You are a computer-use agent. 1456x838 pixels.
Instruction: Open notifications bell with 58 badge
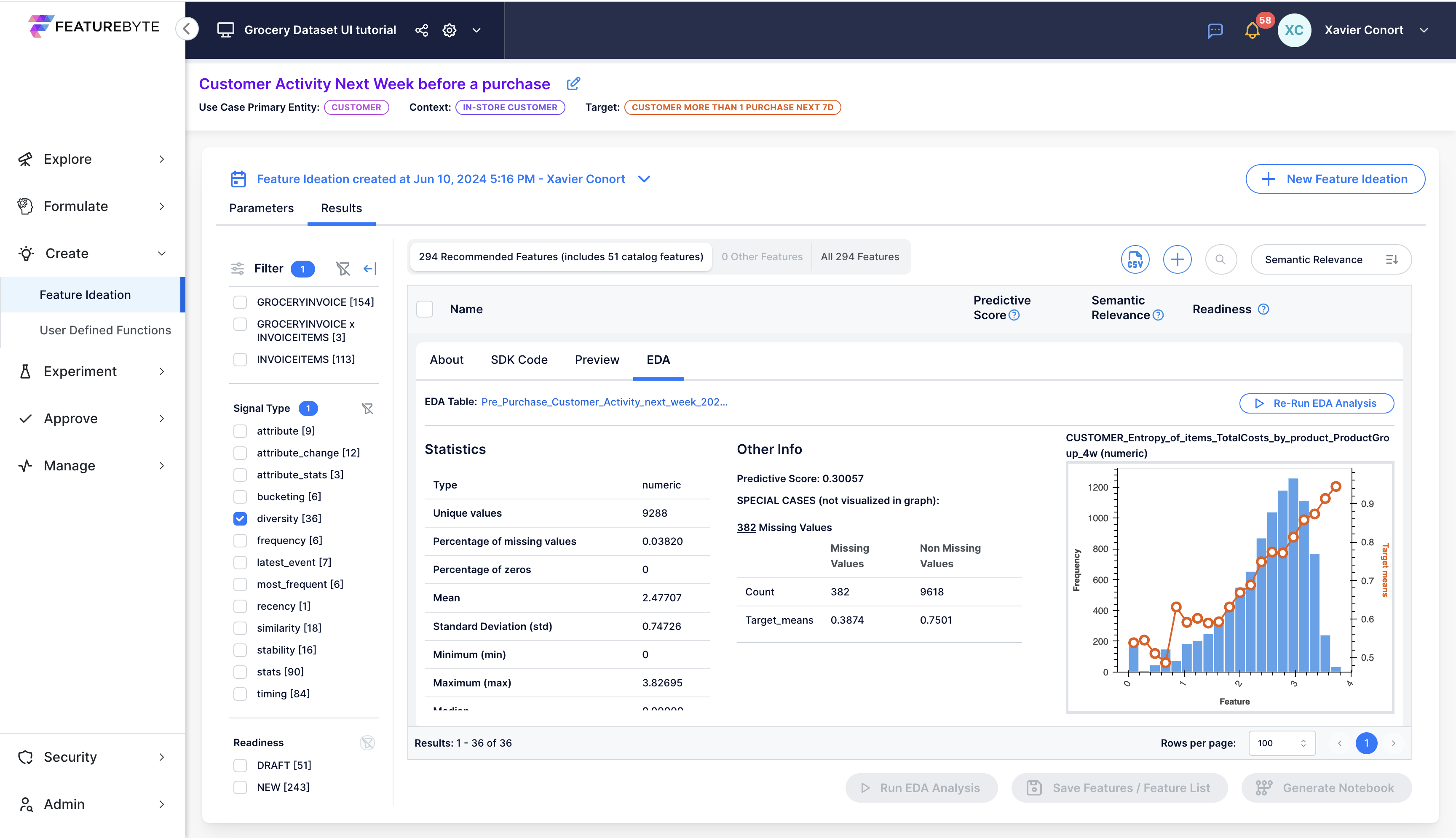tap(1252, 30)
